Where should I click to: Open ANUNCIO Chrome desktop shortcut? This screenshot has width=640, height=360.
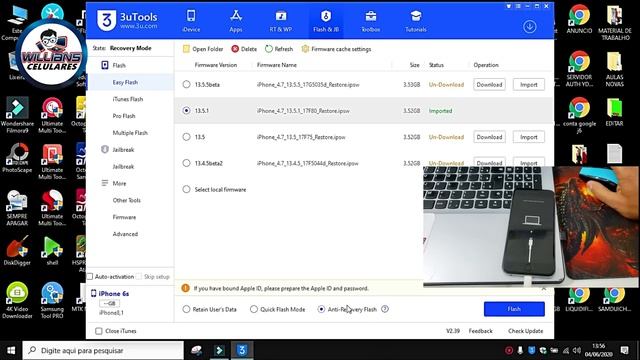point(579,20)
